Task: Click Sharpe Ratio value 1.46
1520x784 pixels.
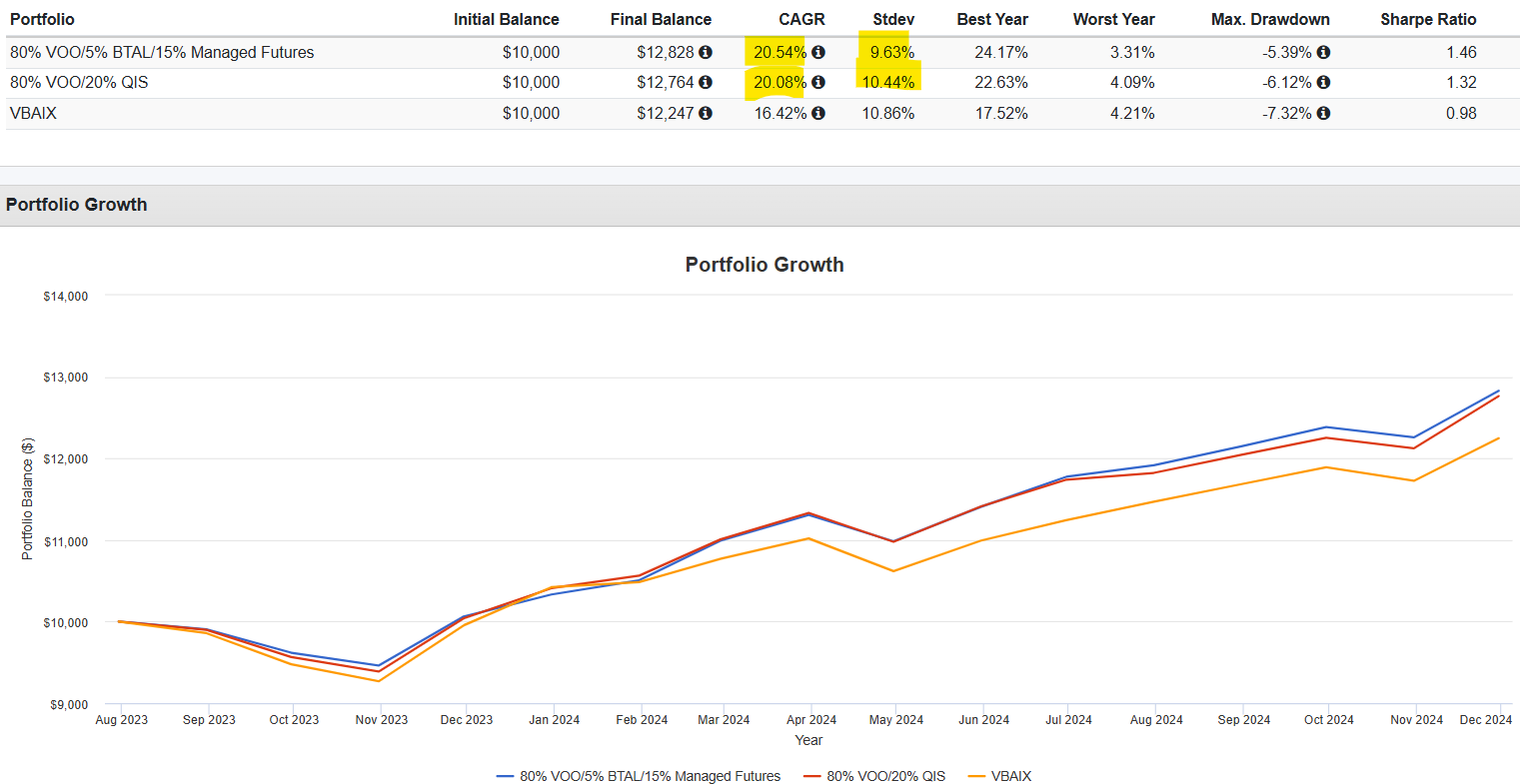Action: coord(1461,52)
